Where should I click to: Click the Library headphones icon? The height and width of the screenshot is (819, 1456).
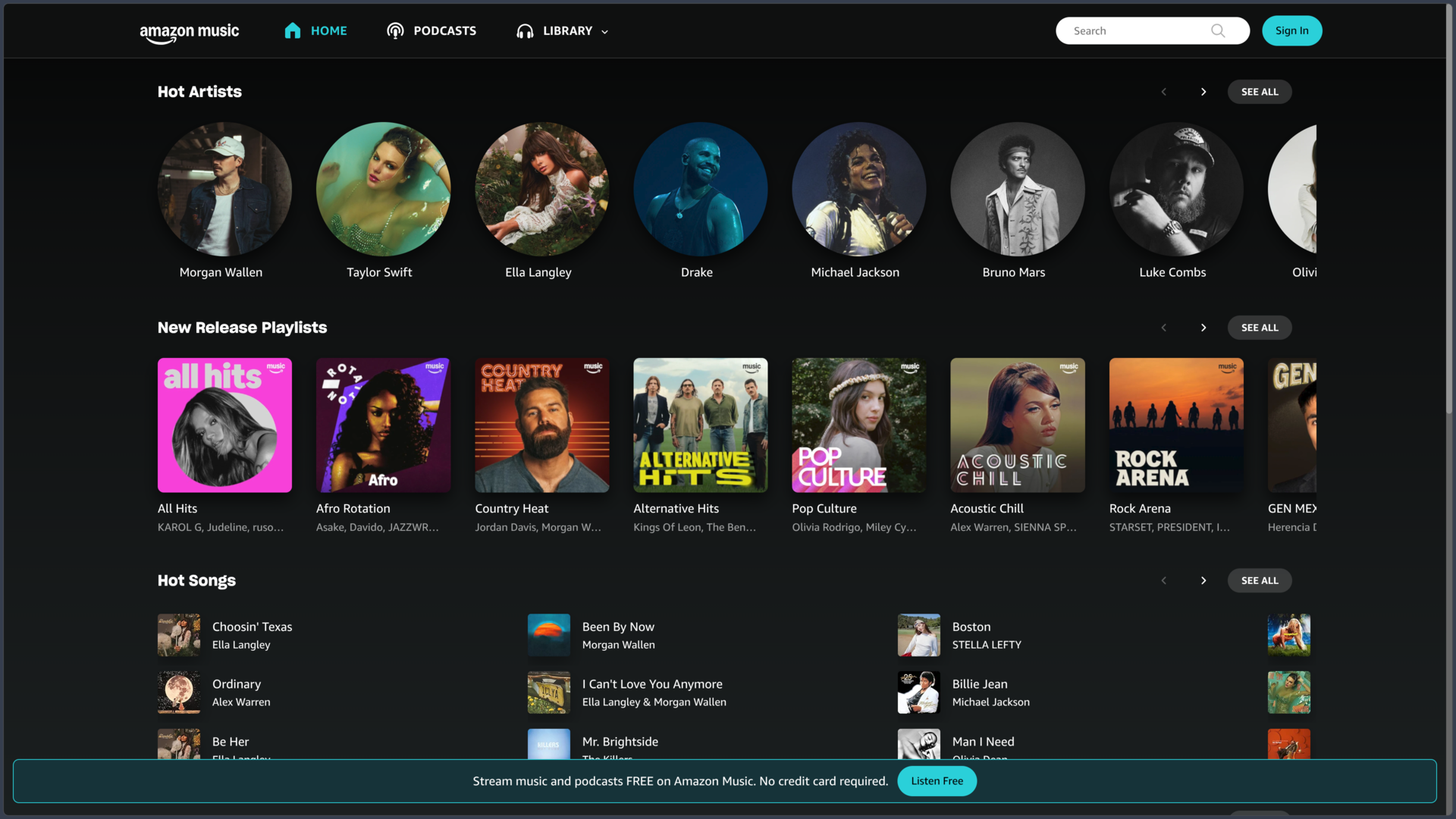click(525, 31)
